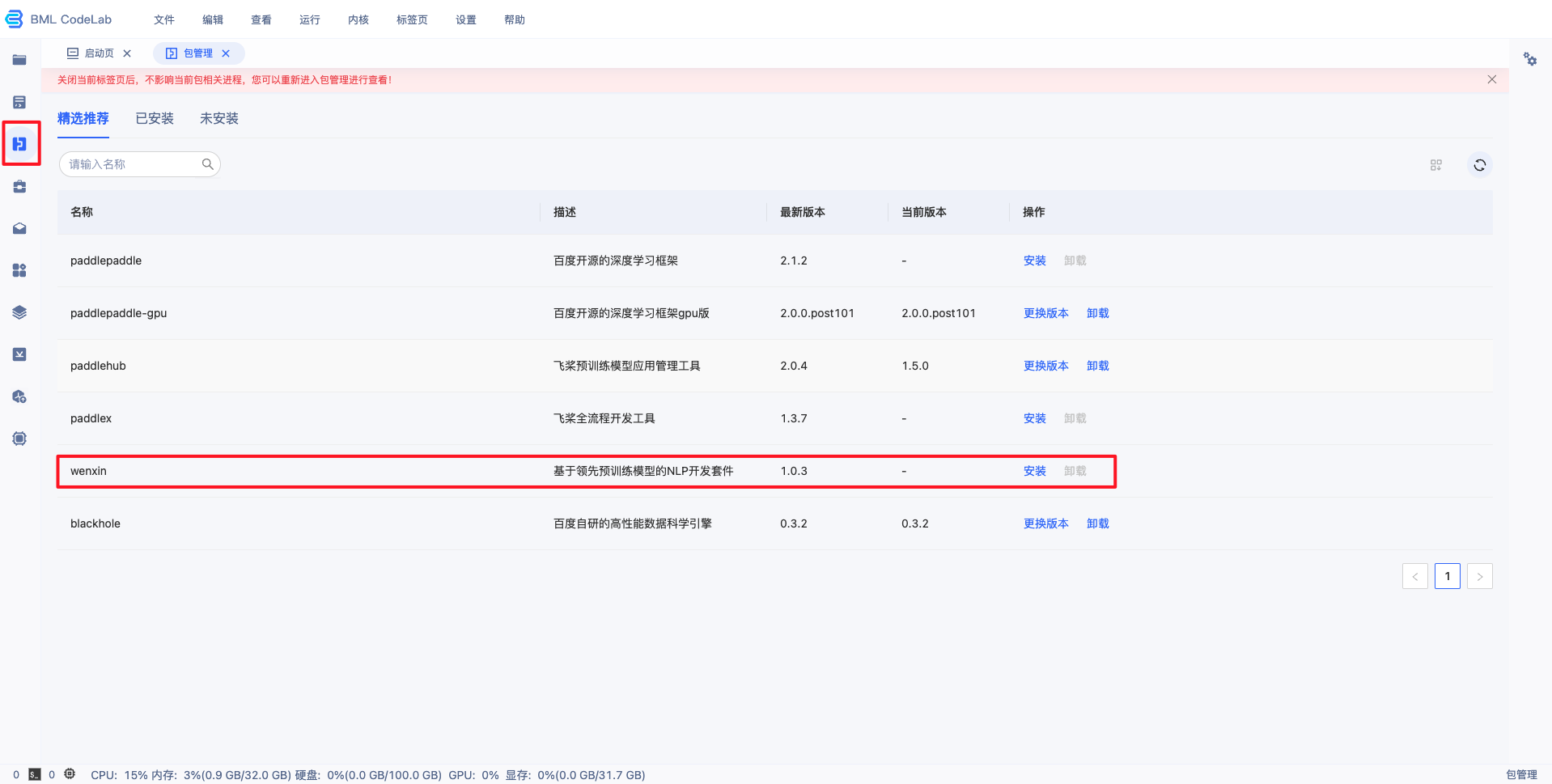Open the download box icon in sidebar
Screen dimensions: 1552x784
[19, 354]
